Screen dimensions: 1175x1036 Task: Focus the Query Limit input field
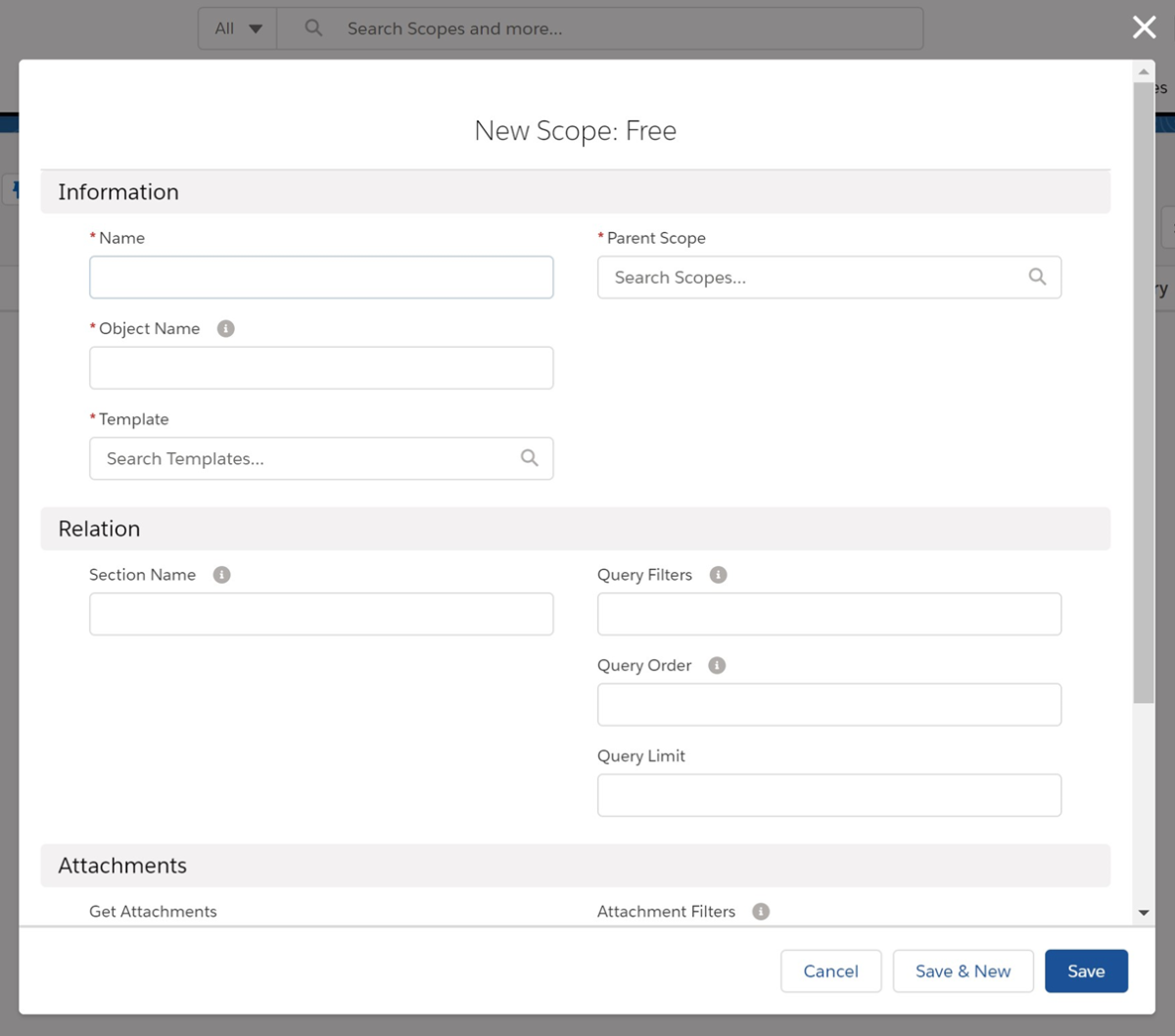829,795
